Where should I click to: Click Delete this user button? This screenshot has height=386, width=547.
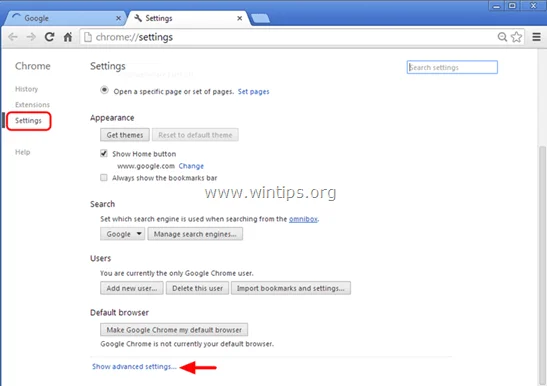click(x=197, y=288)
